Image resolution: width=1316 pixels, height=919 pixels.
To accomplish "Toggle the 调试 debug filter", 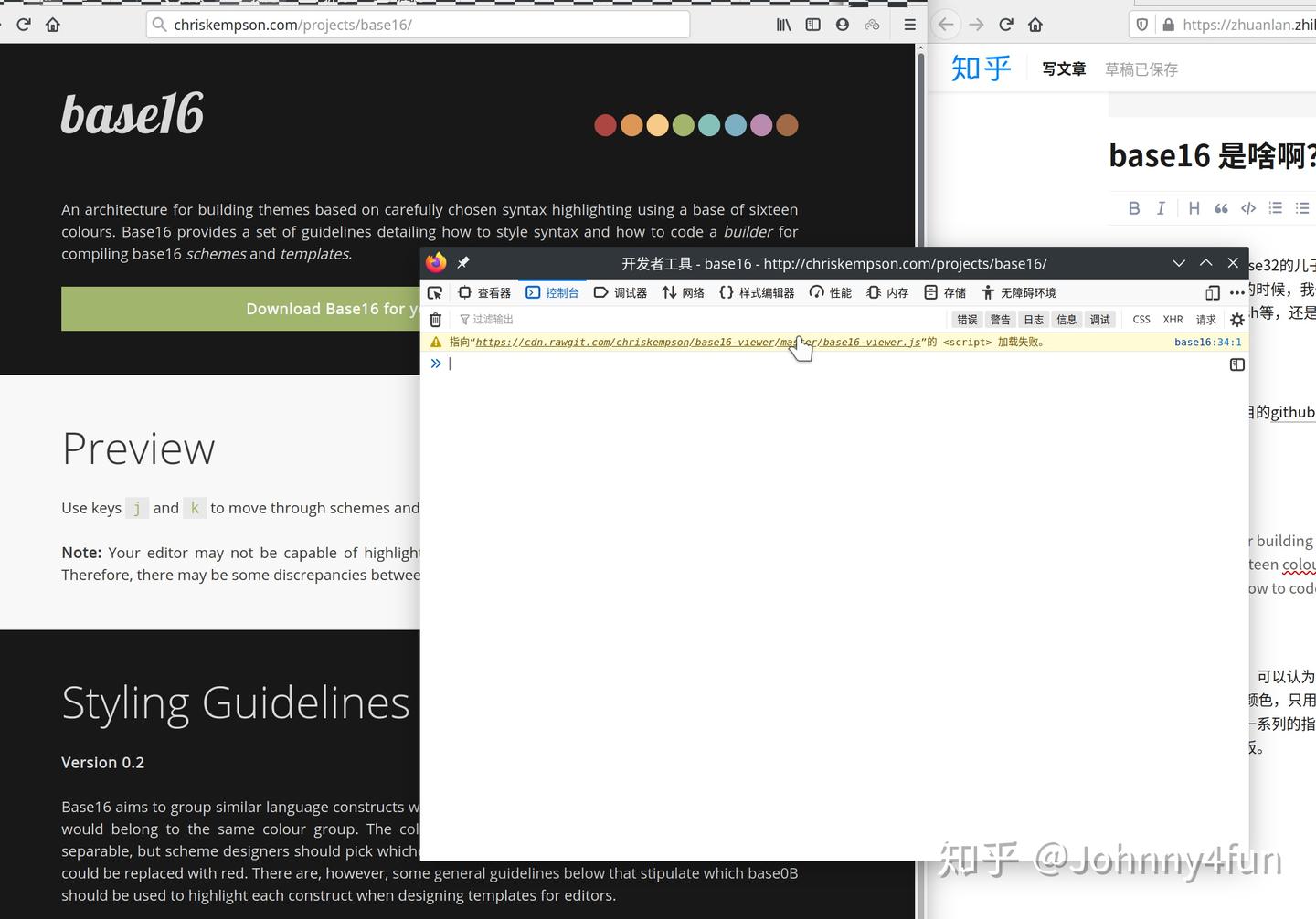I will pos(1100,319).
